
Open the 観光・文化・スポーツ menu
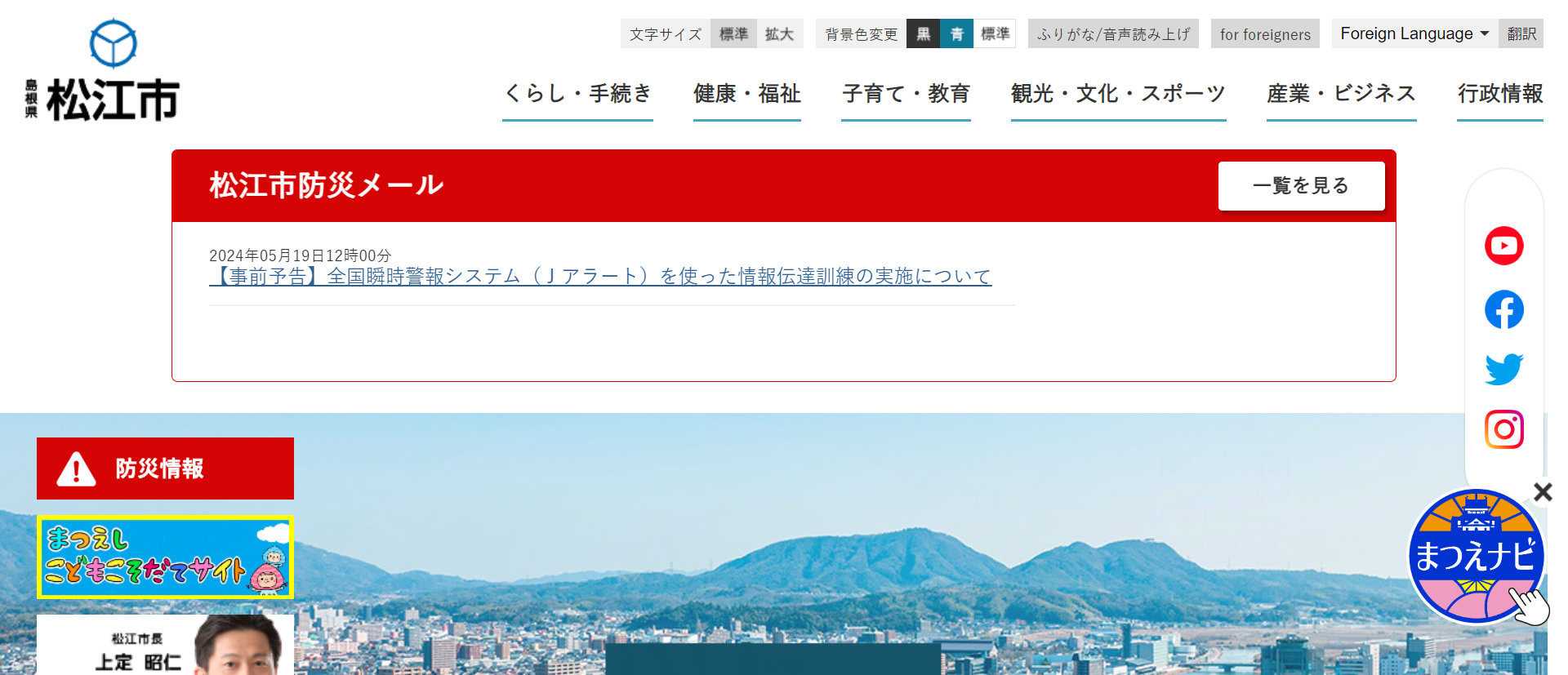[1119, 95]
